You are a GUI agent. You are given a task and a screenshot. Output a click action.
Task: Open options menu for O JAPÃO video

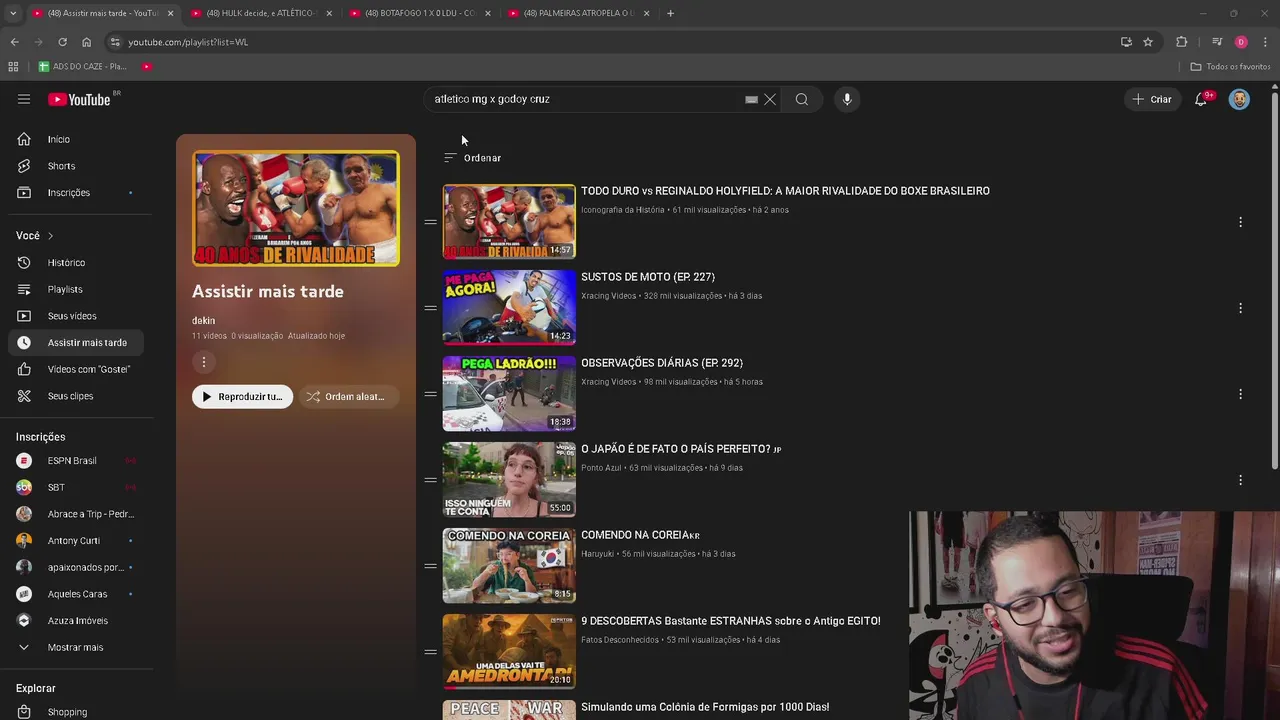tap(1240, 480)
